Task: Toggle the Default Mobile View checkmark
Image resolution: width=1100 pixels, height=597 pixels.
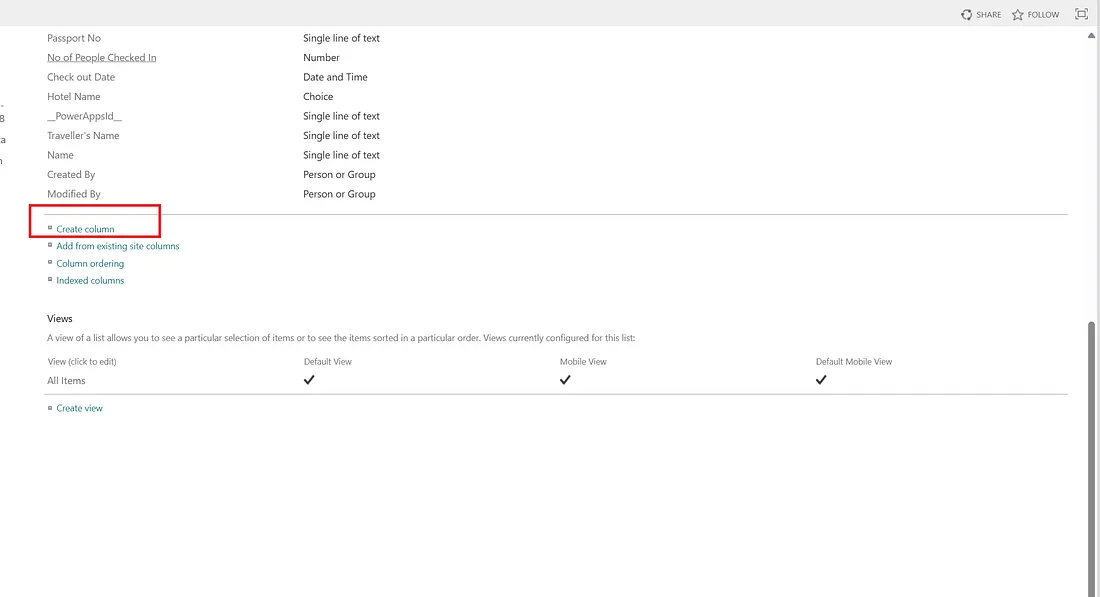Action: 821,380
